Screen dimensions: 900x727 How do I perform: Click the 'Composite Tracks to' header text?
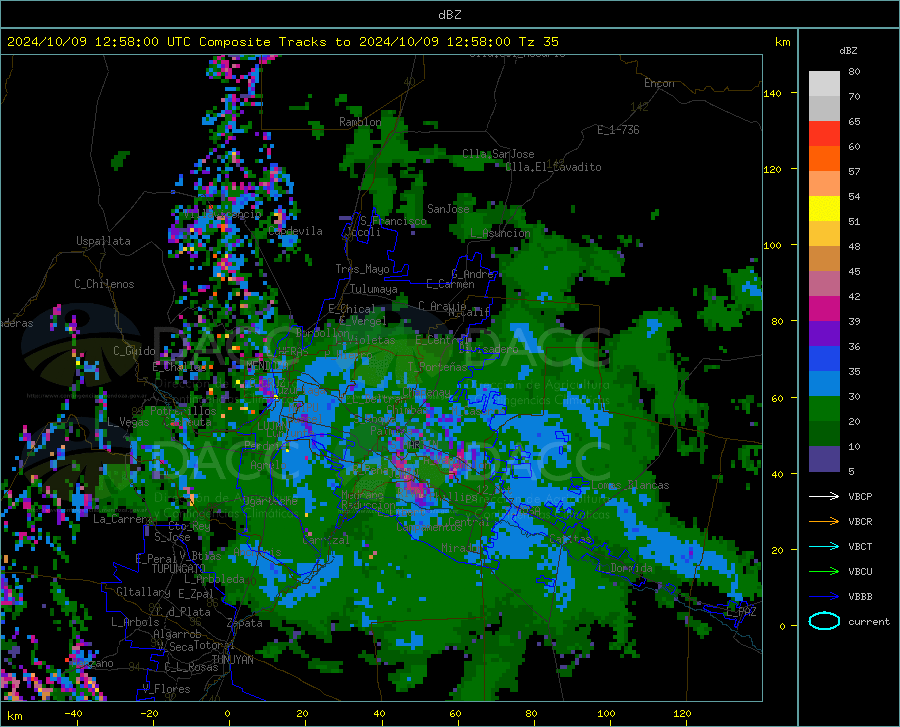pos(274,42)
